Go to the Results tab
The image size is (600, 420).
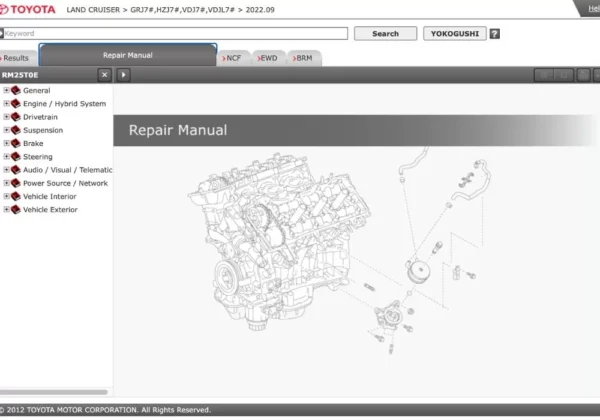(x=17, y=59)
